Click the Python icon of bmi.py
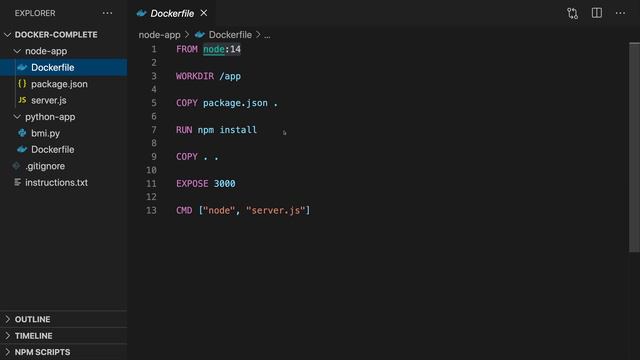Screen dimensions: 640x360 pyautogui.click(x=22, y=133)
